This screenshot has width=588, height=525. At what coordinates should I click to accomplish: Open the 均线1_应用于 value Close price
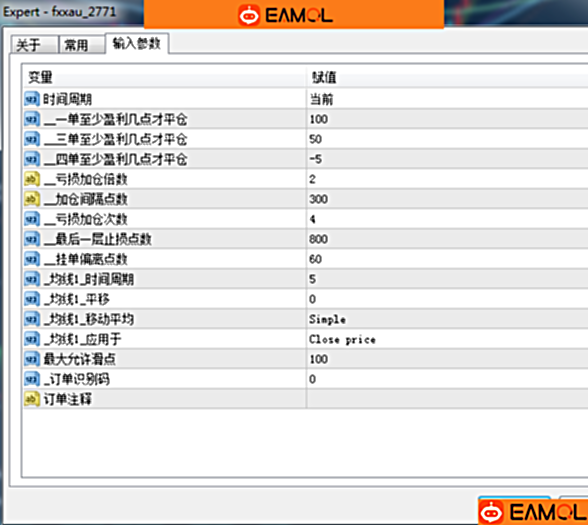click(447, 339)
